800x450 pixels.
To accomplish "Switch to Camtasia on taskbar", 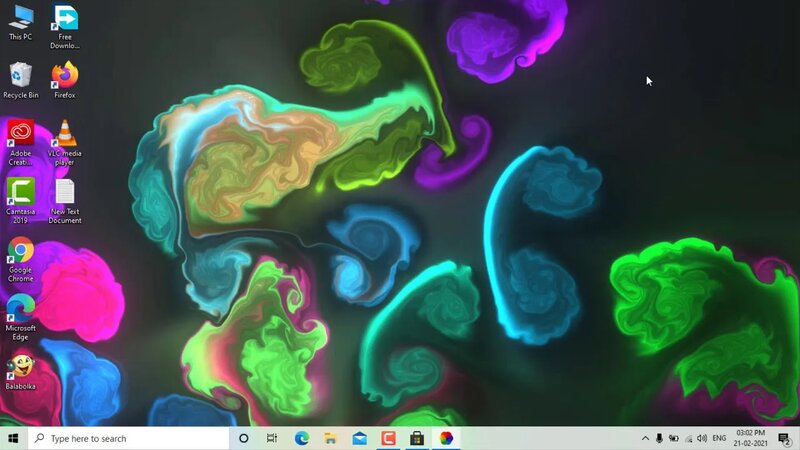I will tap(388, 438).
